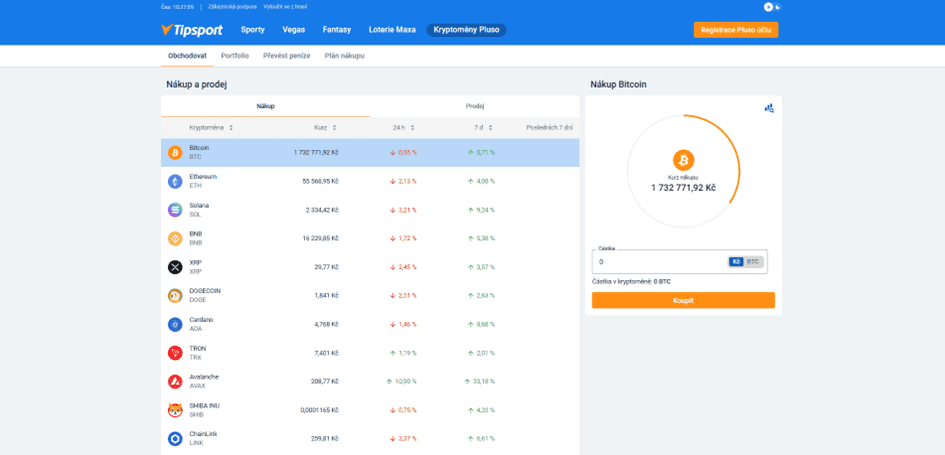Click the ChainLink price 259,81 Kč
The width and height of the screenshot is (945, 455).
[x=325, y=439]
